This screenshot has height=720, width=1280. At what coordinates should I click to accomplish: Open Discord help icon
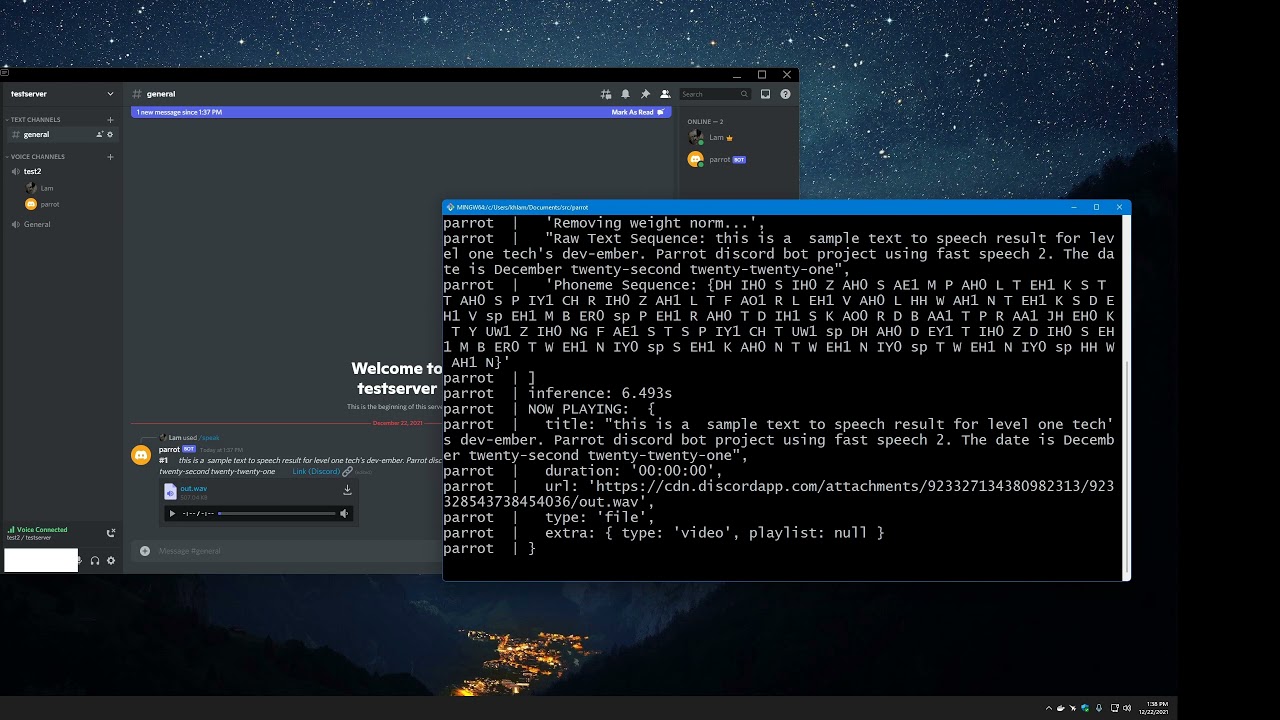(785, 94)
